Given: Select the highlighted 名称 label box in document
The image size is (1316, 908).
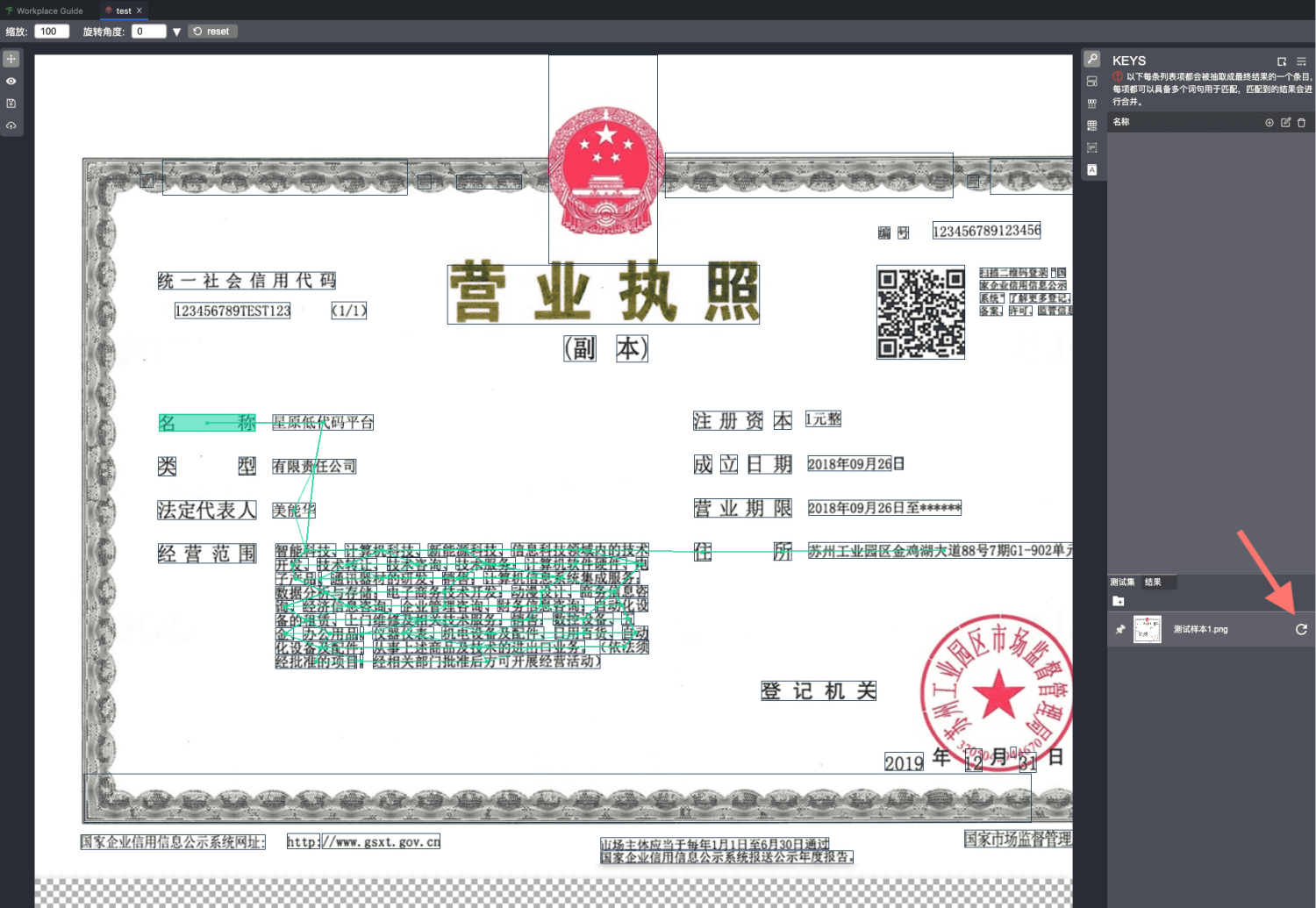Looking at the screenshot, I should [x=207, y=423].
